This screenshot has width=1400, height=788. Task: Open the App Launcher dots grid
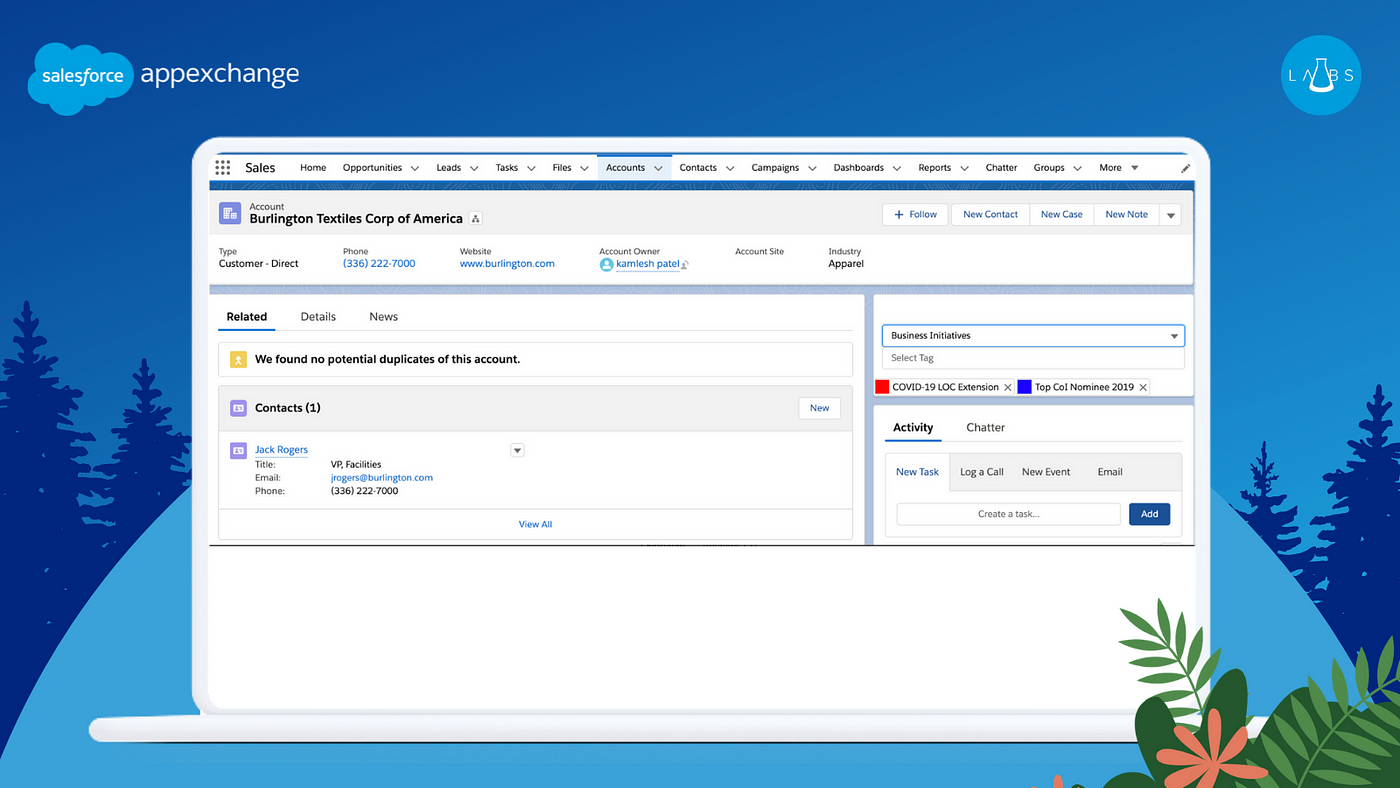click(x=223, y=168)
